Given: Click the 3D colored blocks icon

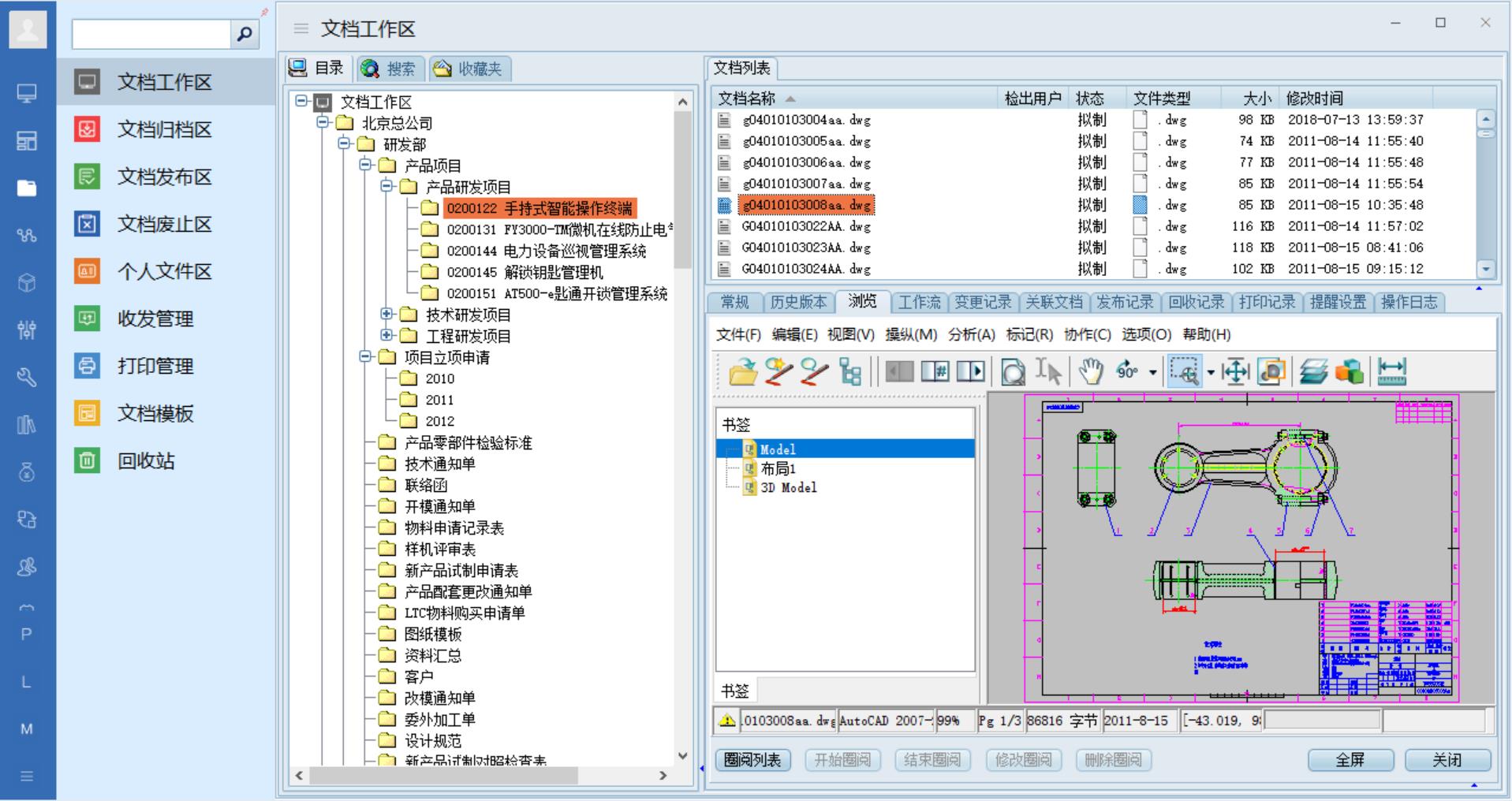Looking at the screenshot, I should [x=1350, y=371].
